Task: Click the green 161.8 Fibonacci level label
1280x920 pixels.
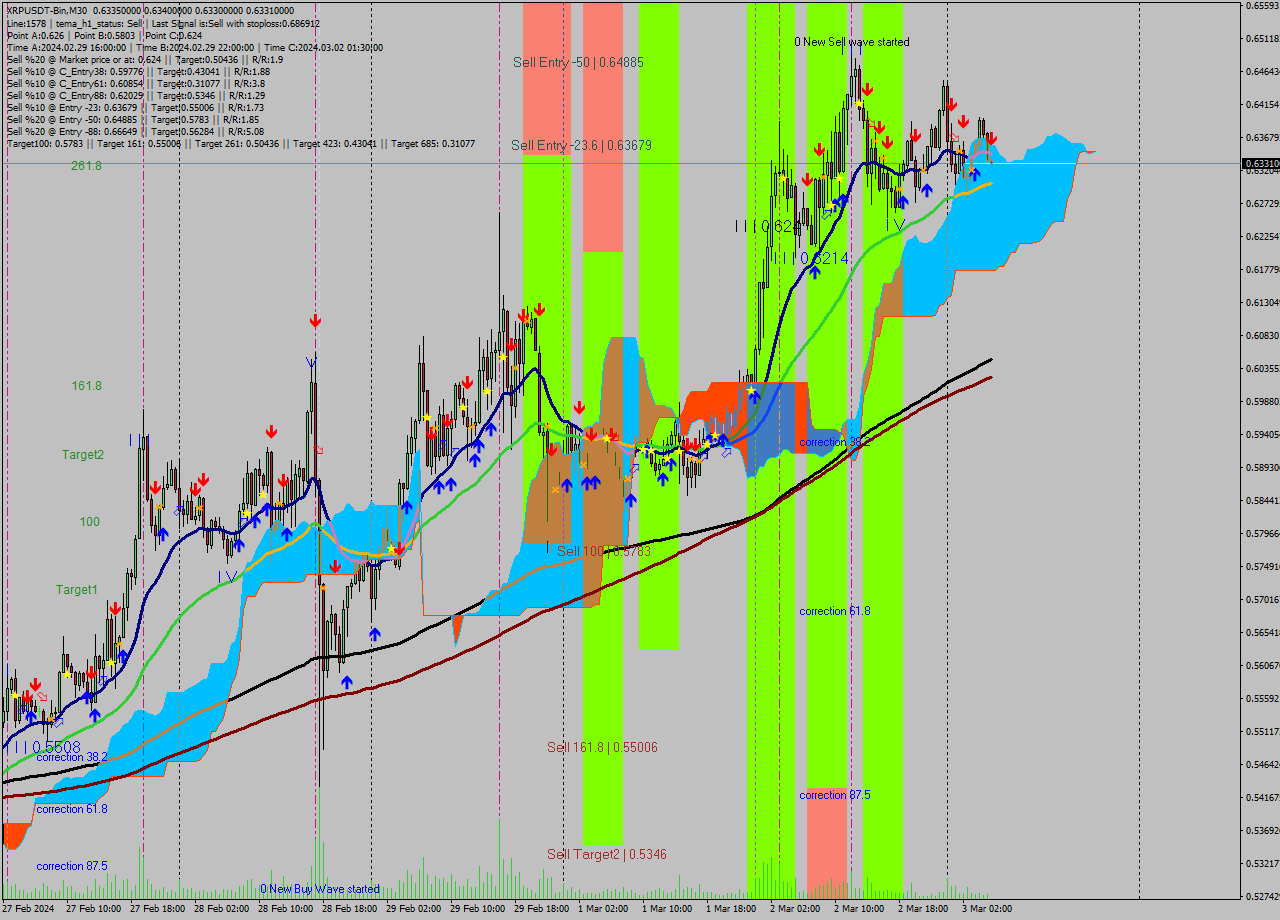Action: (x=86, y=386)
